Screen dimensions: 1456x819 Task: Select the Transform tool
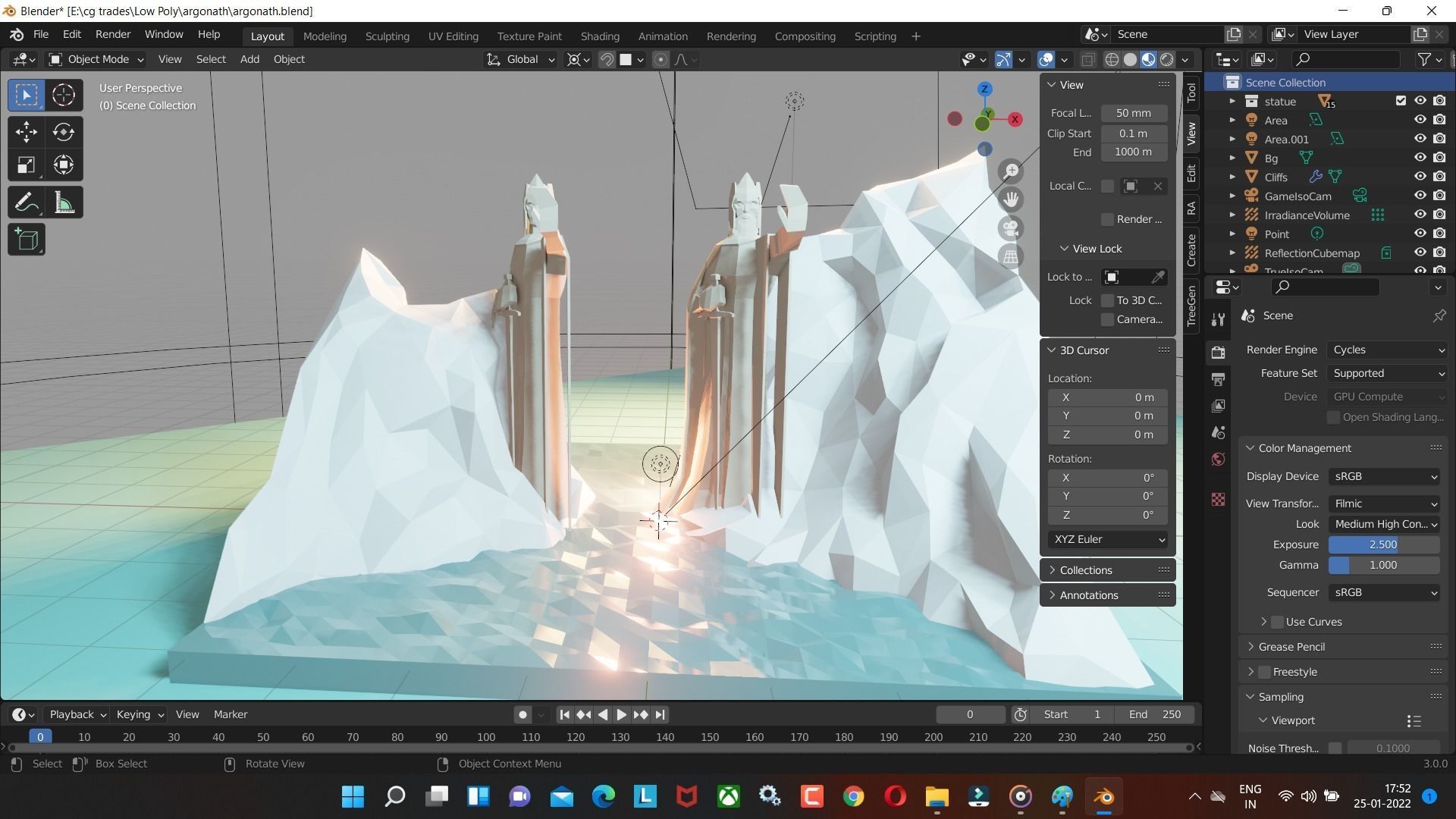[x=64, y=165]
